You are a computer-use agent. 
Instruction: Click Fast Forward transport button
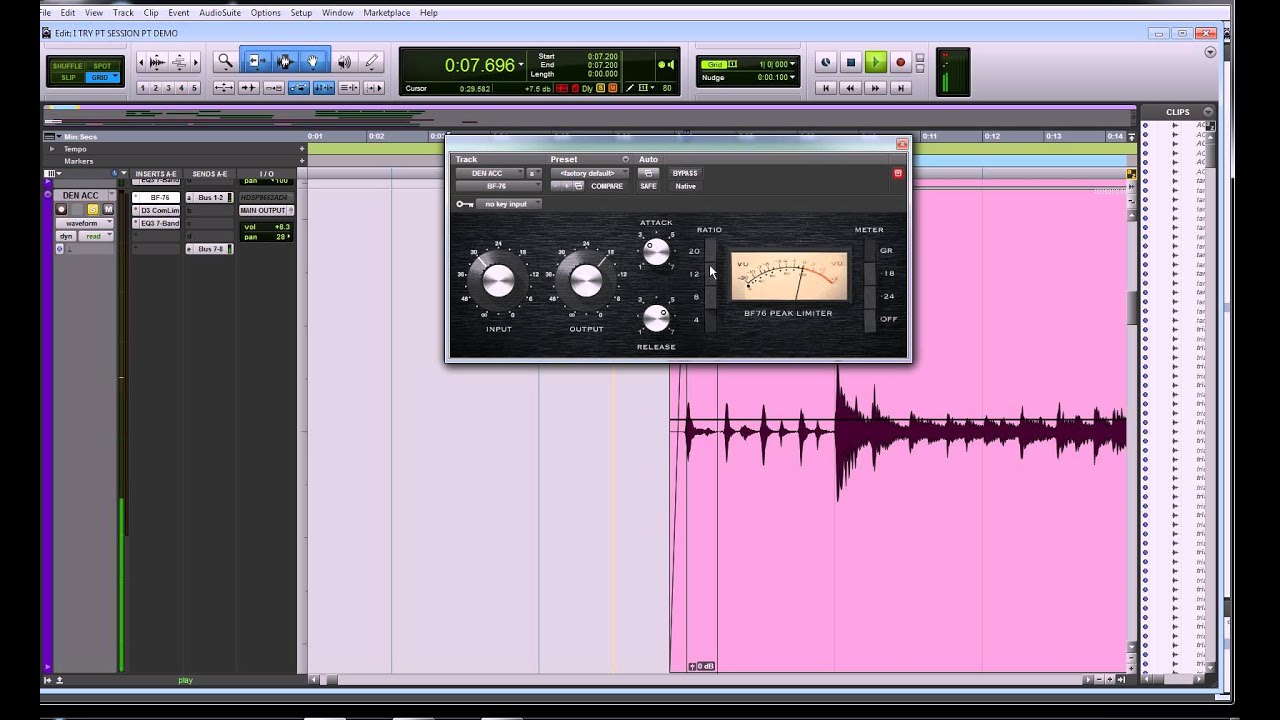876,88
